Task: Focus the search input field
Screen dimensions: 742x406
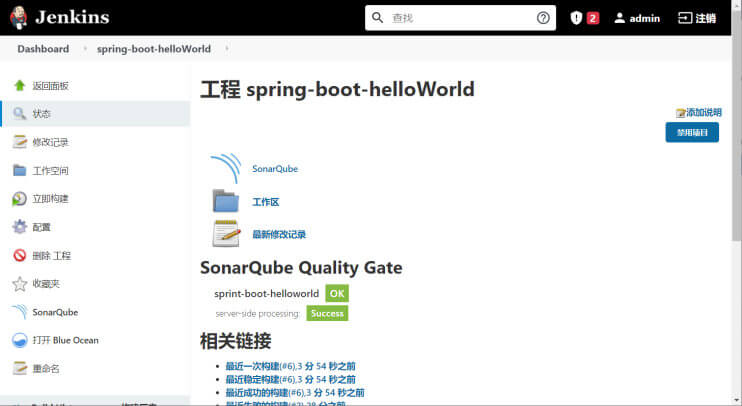Action: (x=460, y=18)
